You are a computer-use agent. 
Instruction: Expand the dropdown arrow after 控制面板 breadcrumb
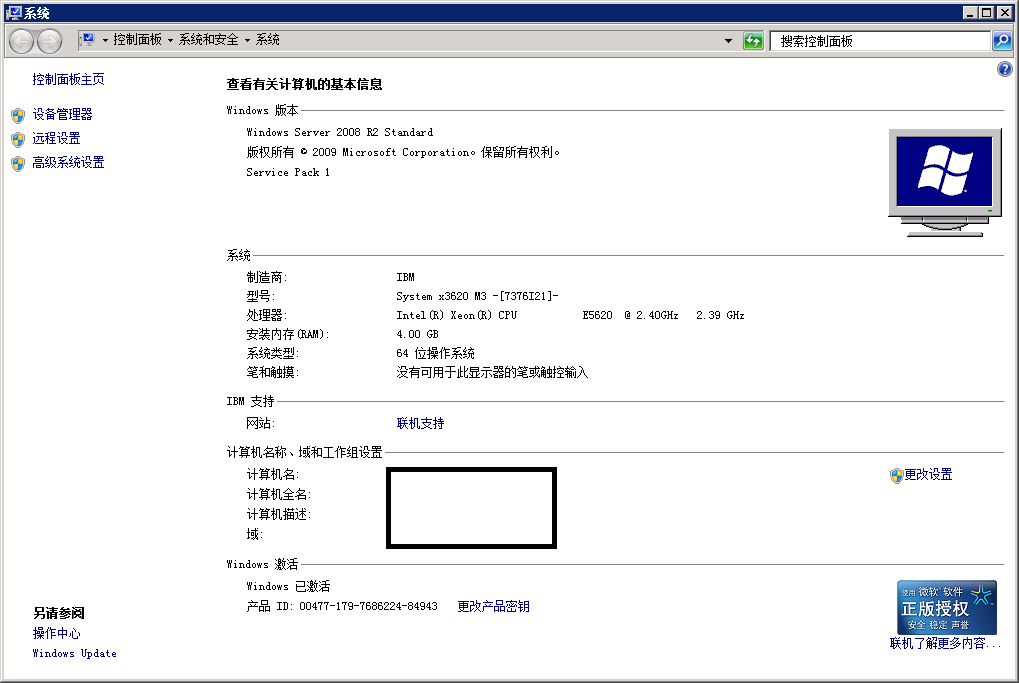tap(170, 41)
